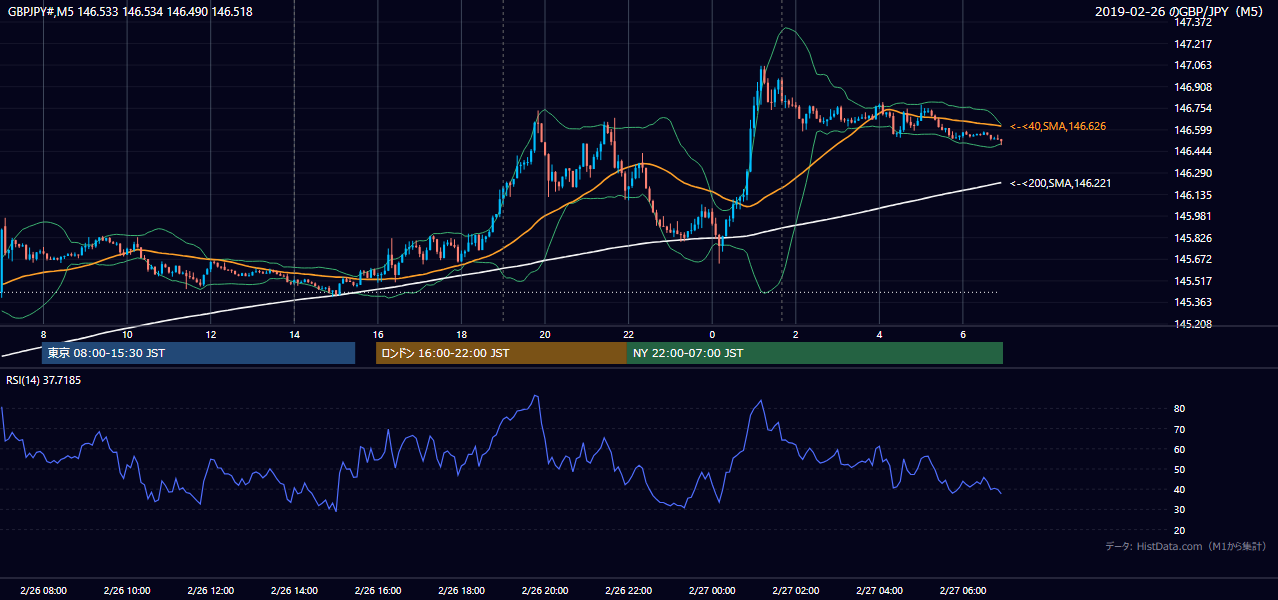Click hour marker 18 under price chart

[x=461, y=334]
